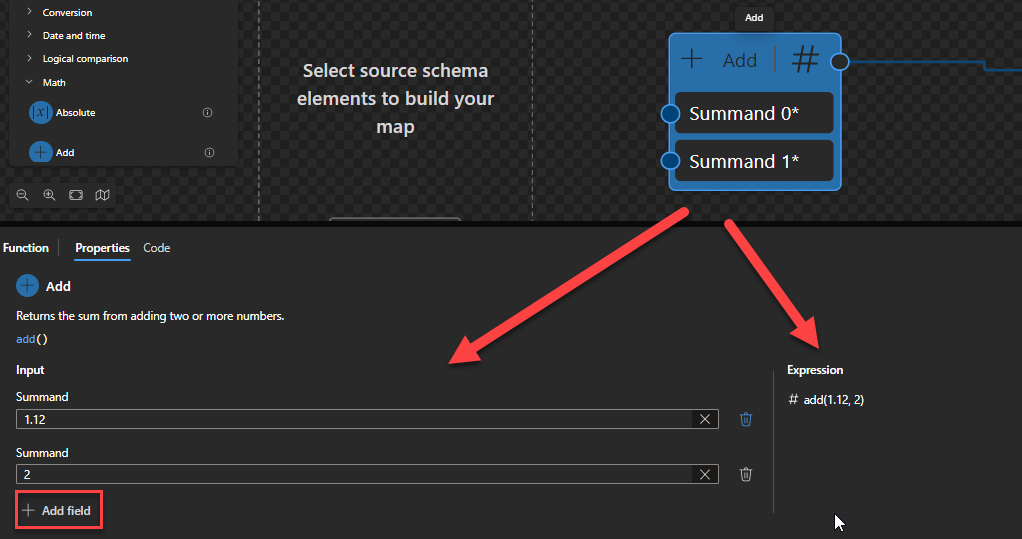Clear the 1.12 Summand value

705,419
